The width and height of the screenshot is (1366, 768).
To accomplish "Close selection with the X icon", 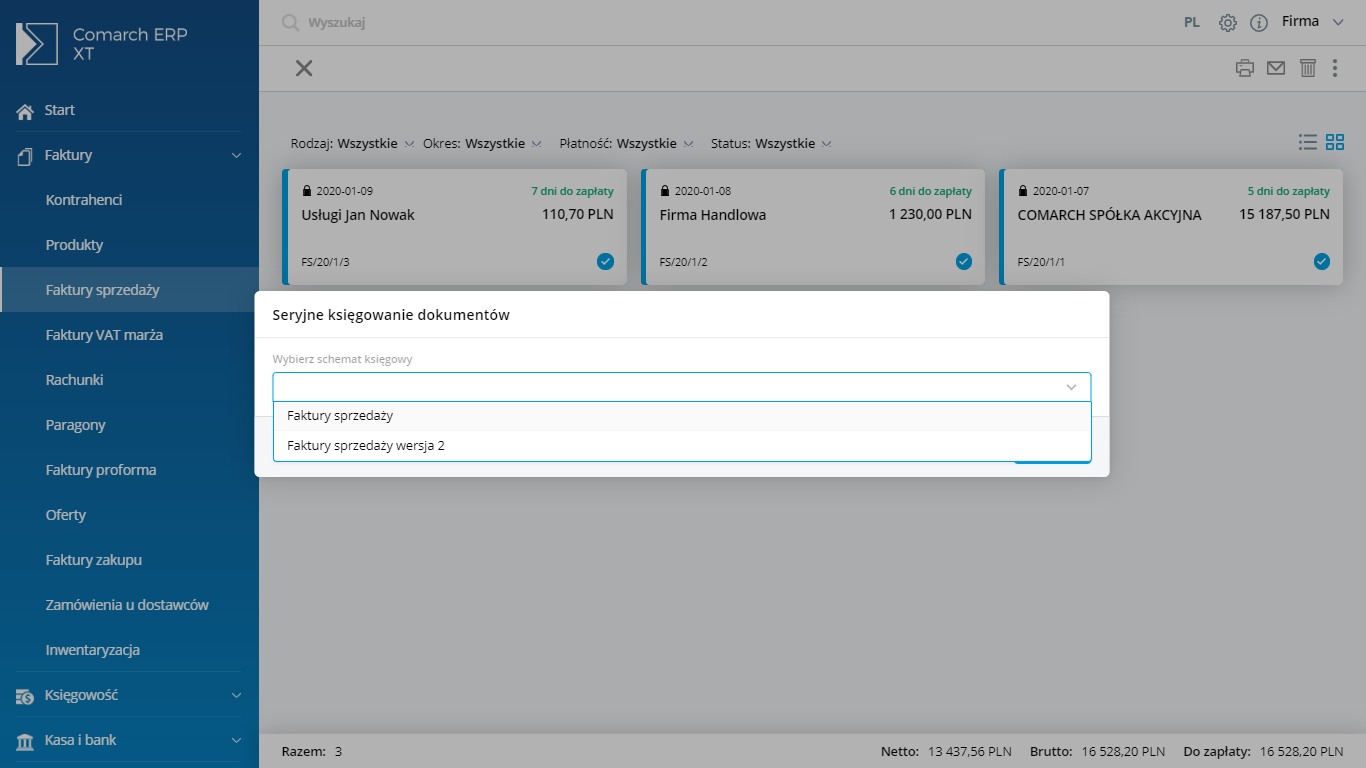I will (304, 68).
